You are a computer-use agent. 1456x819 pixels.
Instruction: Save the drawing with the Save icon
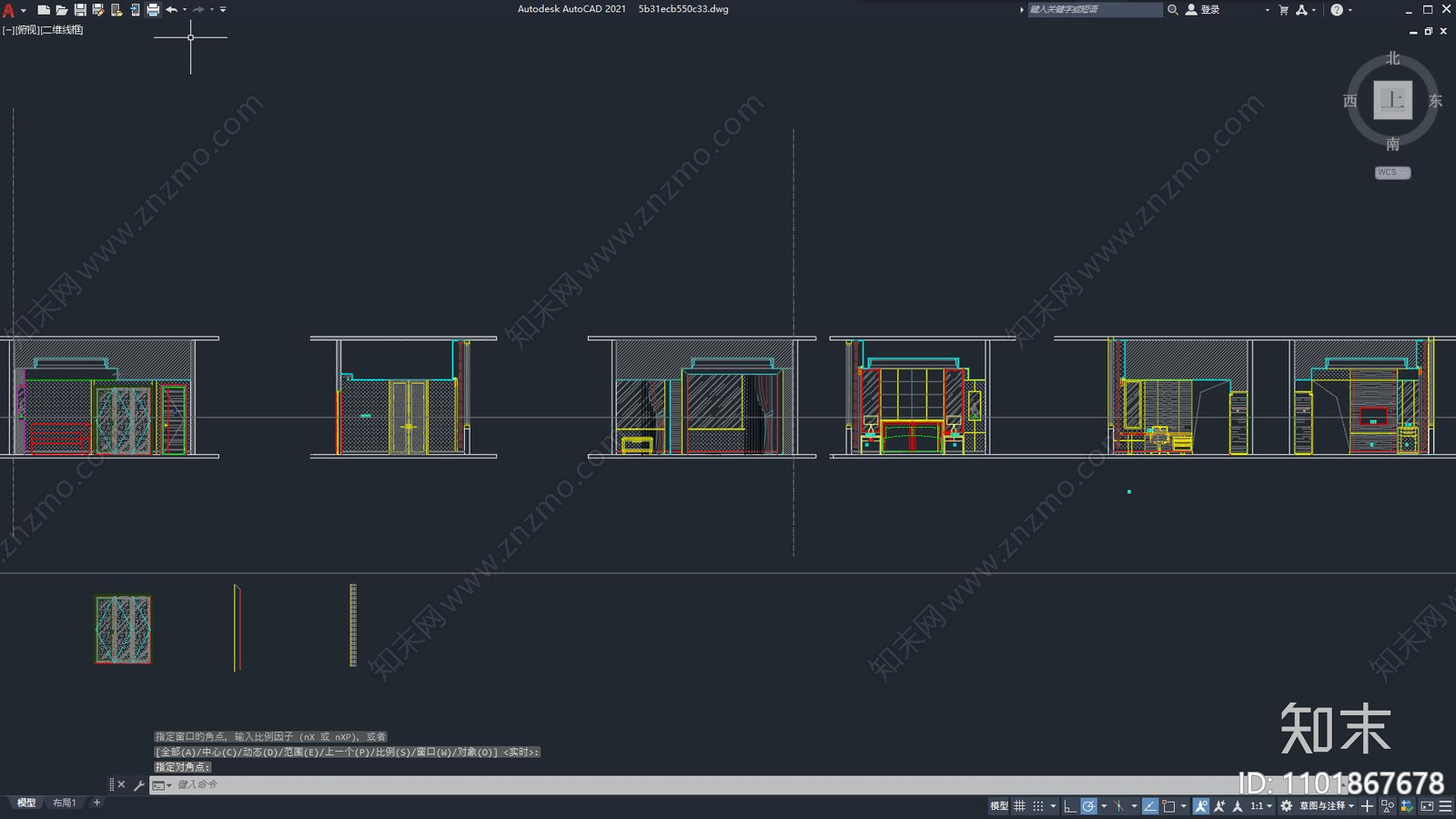[80, 10]
